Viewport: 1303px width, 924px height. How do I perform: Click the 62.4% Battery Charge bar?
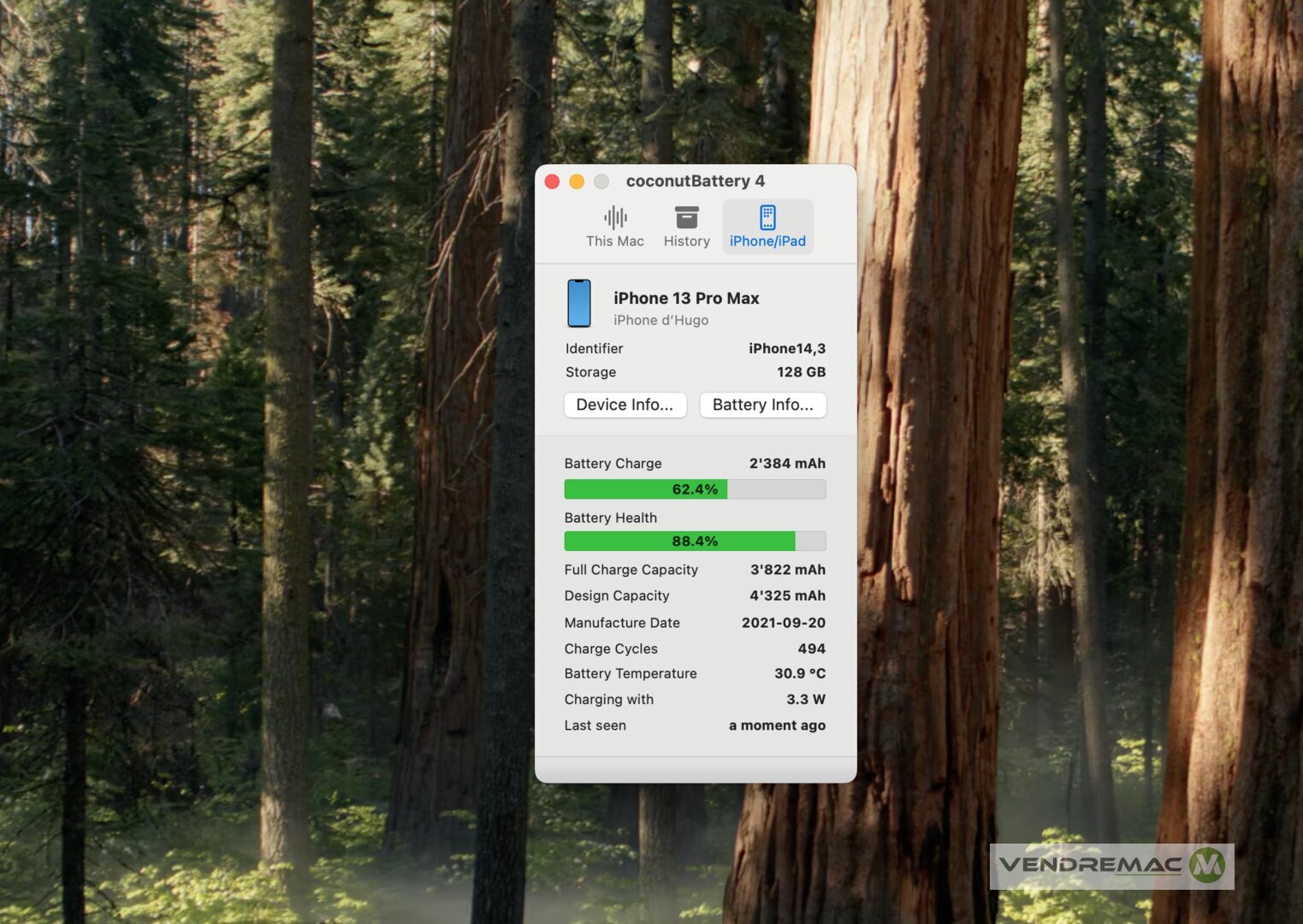click(x=695, y=489)
